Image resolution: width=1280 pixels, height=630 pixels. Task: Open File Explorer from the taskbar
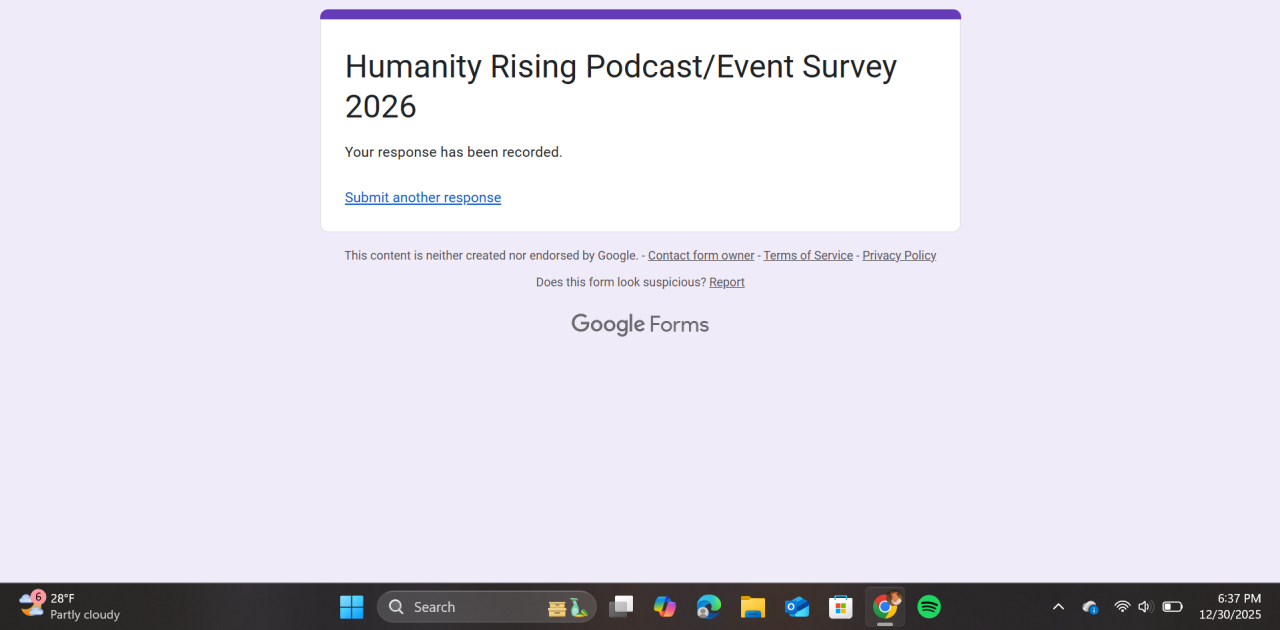point(753,607)
